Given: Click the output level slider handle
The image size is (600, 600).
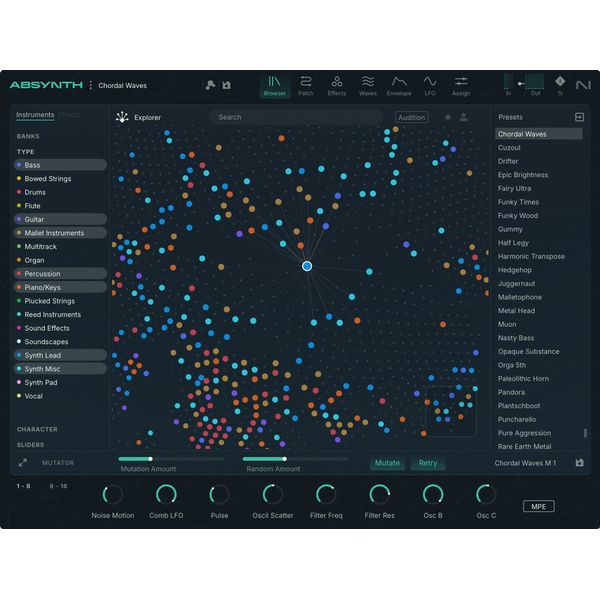Looking at the screenshot, I should point(521,83).
